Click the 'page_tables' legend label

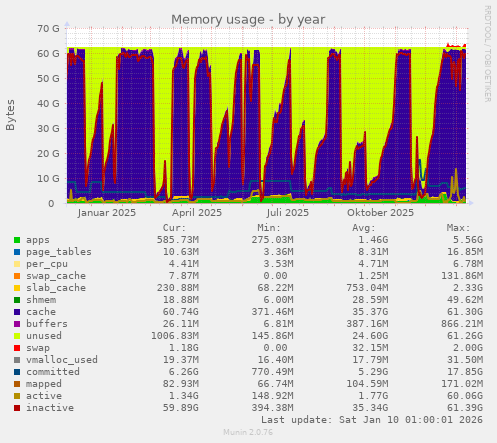59,252
